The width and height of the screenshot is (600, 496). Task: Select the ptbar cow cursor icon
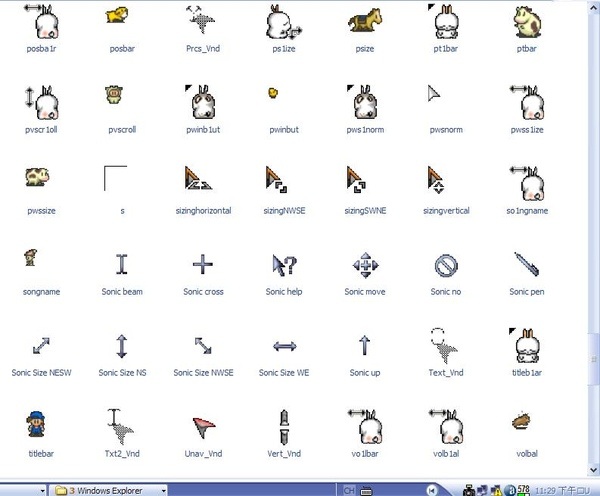click(x=527, y=22)
